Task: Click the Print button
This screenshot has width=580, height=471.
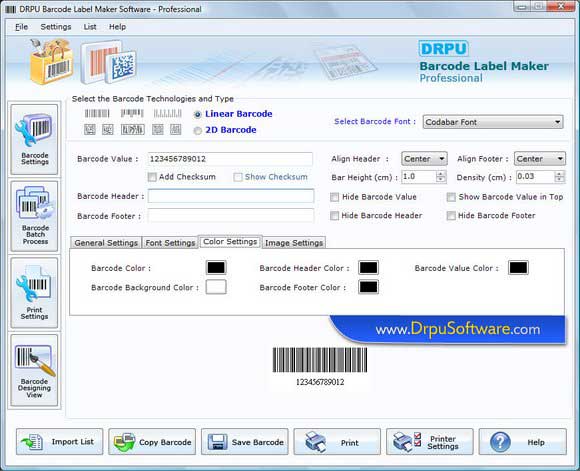Action: [x=337, y=442]
